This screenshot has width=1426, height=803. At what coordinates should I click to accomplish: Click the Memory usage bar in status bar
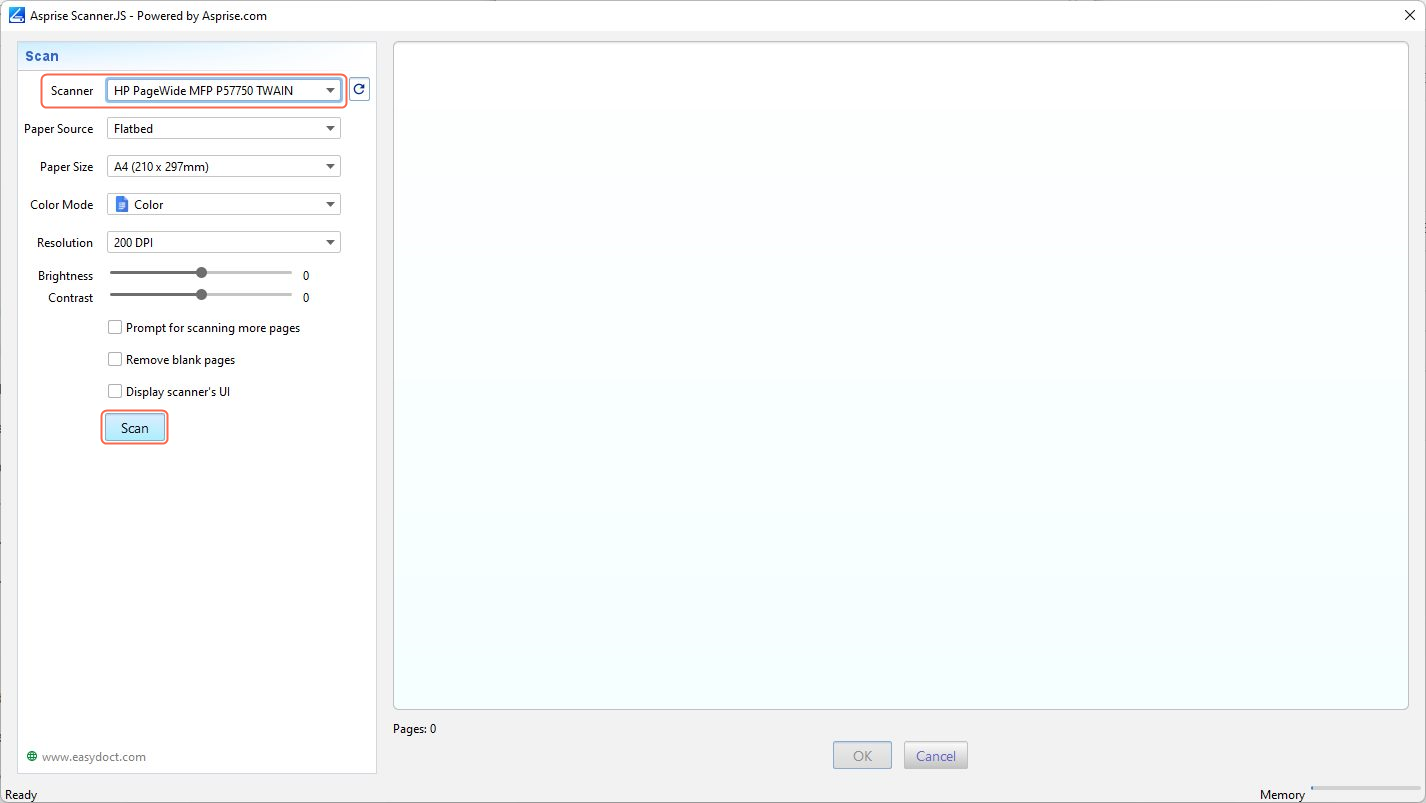(1364, 789)
